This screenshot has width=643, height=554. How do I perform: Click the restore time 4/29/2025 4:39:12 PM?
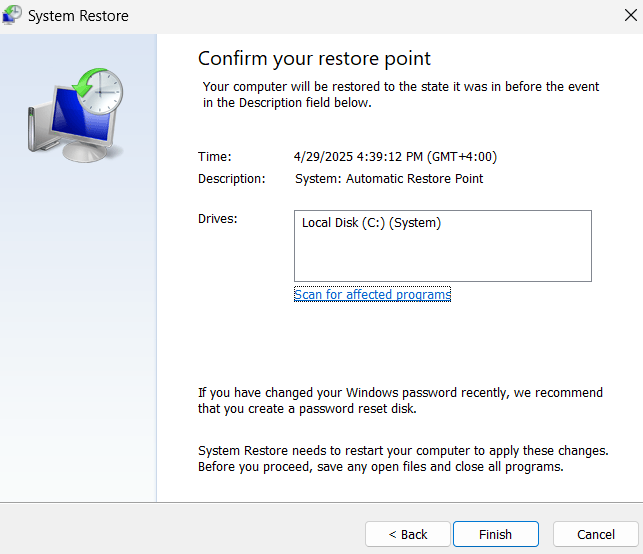(395, 157)
